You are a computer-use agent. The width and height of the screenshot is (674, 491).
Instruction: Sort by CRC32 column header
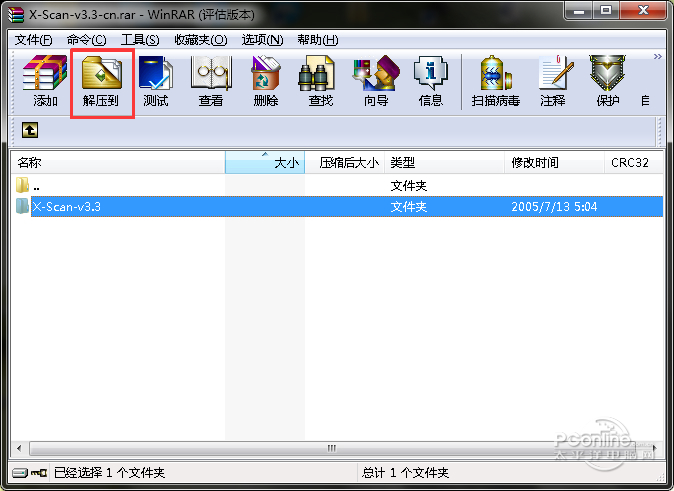click(x=634, y=163)
